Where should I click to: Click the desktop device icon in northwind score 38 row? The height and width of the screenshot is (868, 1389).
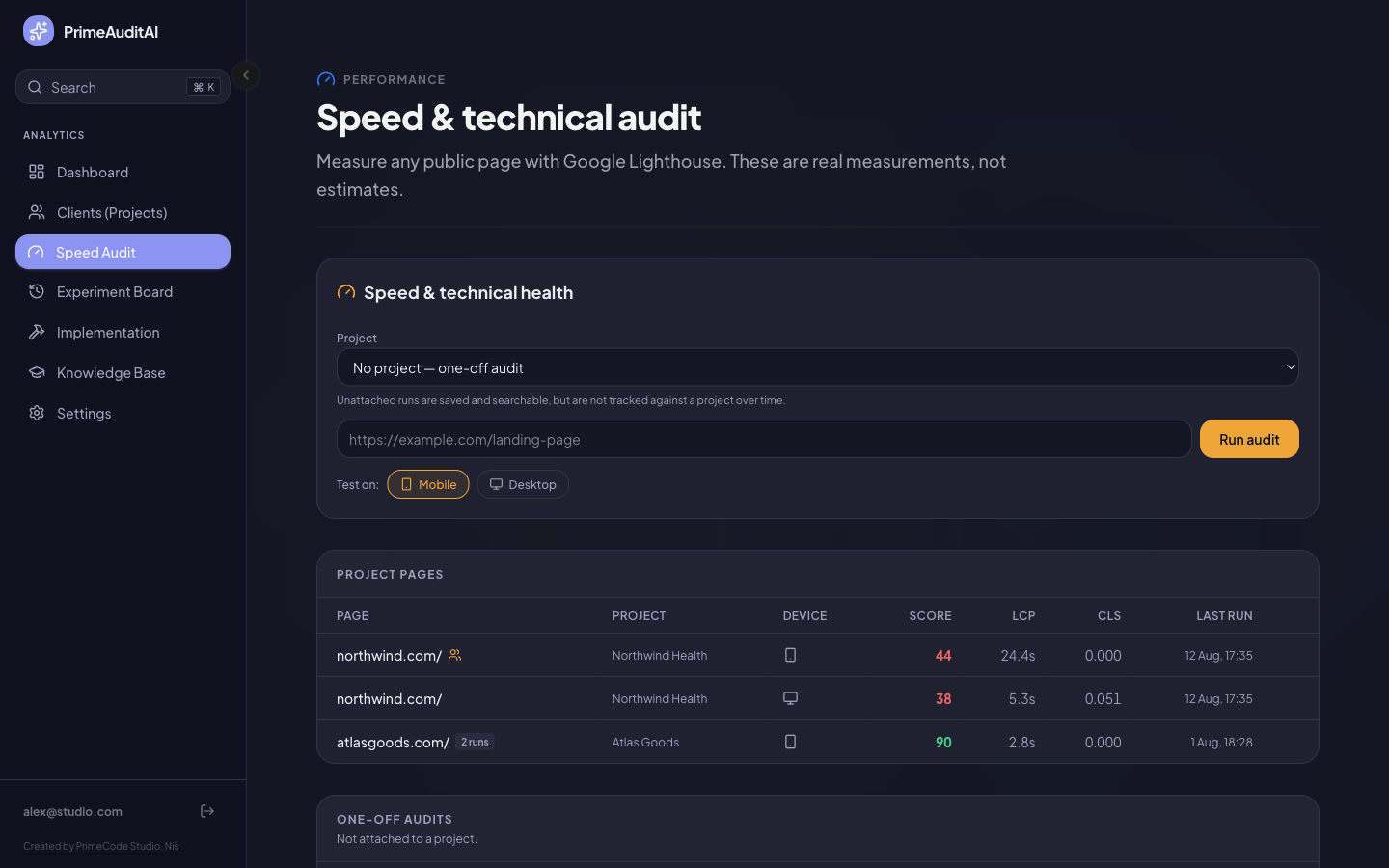tap(790, 698)
